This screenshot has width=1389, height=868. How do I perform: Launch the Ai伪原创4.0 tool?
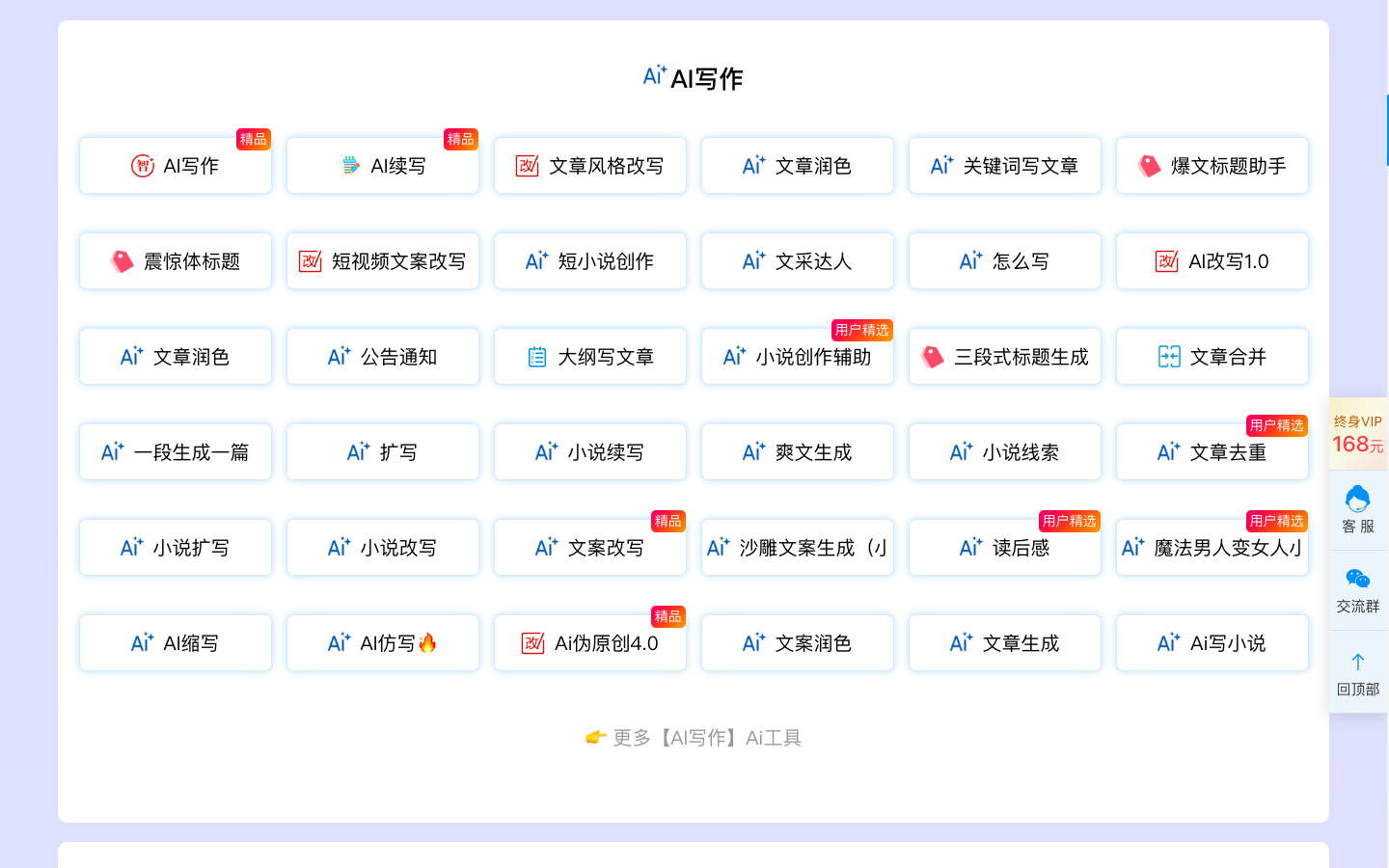(x=590, y=643)
